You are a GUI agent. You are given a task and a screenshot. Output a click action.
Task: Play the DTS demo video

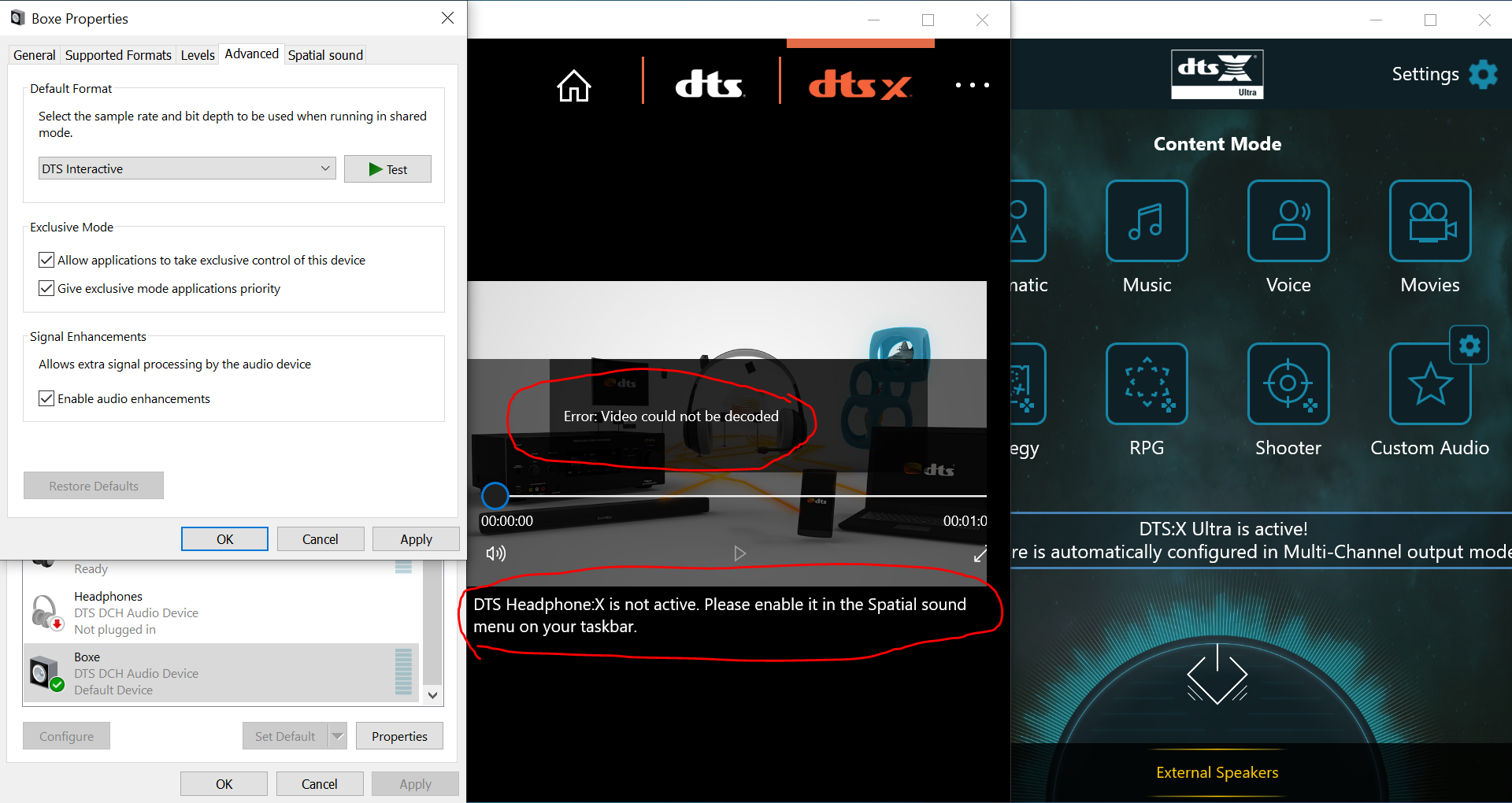tap(739, 553)
